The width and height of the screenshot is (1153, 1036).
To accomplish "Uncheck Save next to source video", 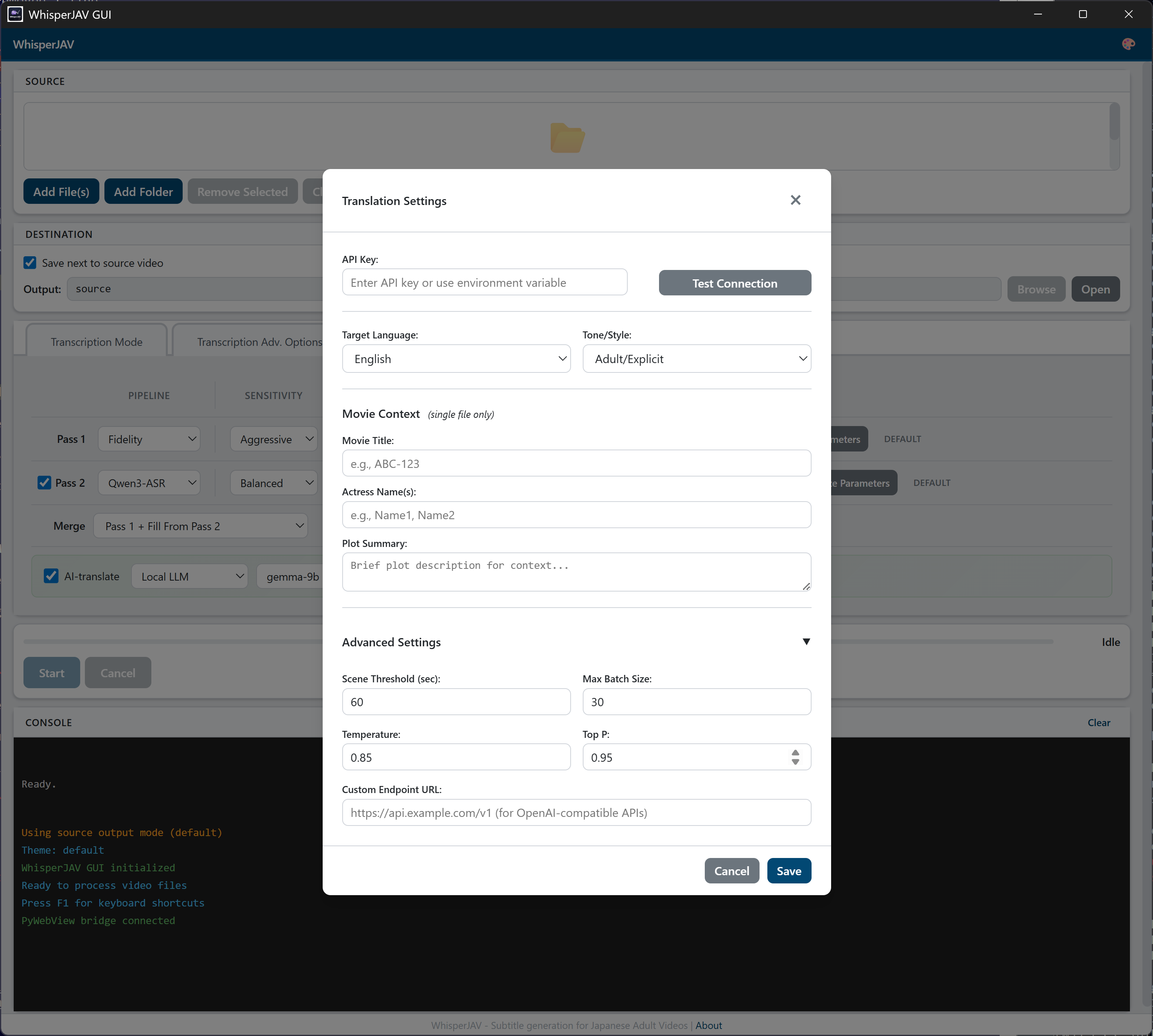I will (30, 263).
